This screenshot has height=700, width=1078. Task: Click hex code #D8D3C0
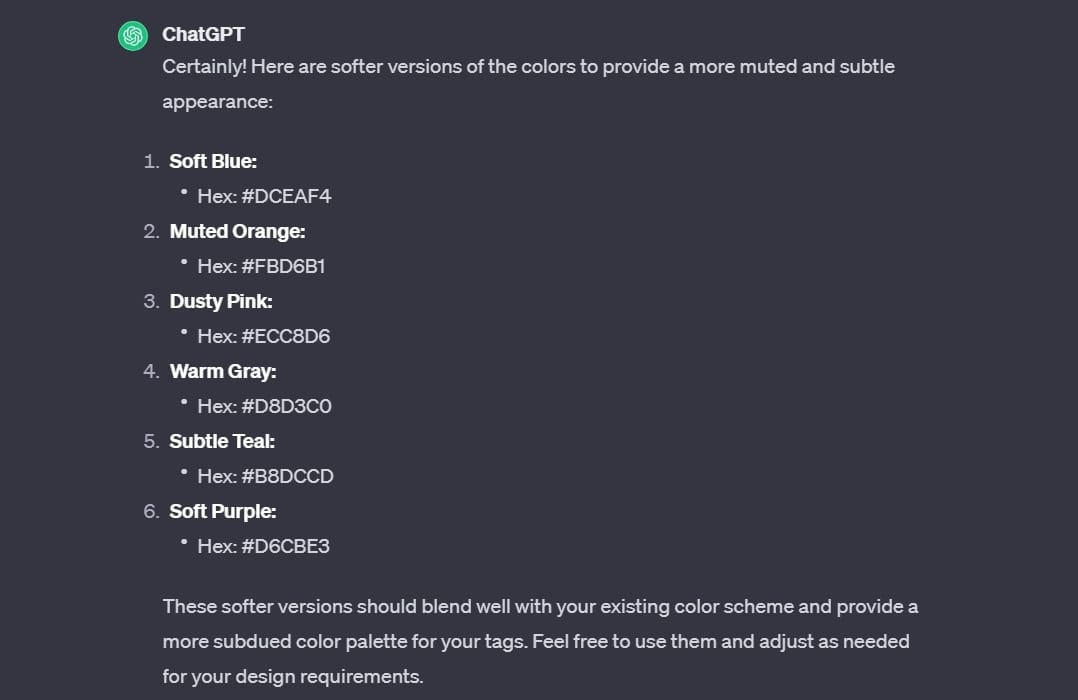286,406
